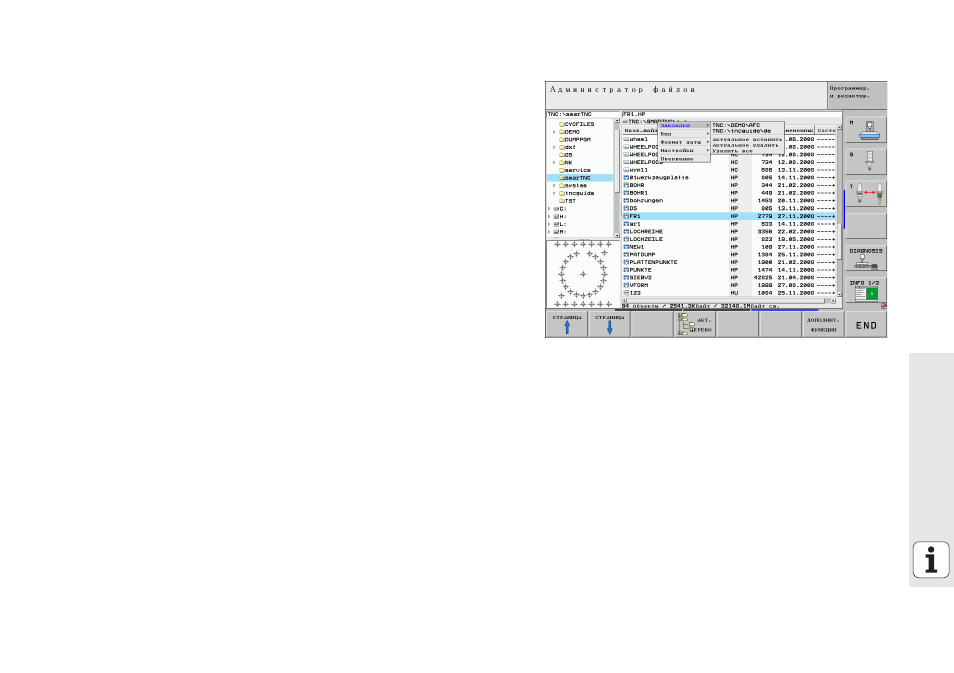Click the file list vertical scrollbar down arrow
The height and width of the screenshot is (673, 954).
[x=839, y=295]
